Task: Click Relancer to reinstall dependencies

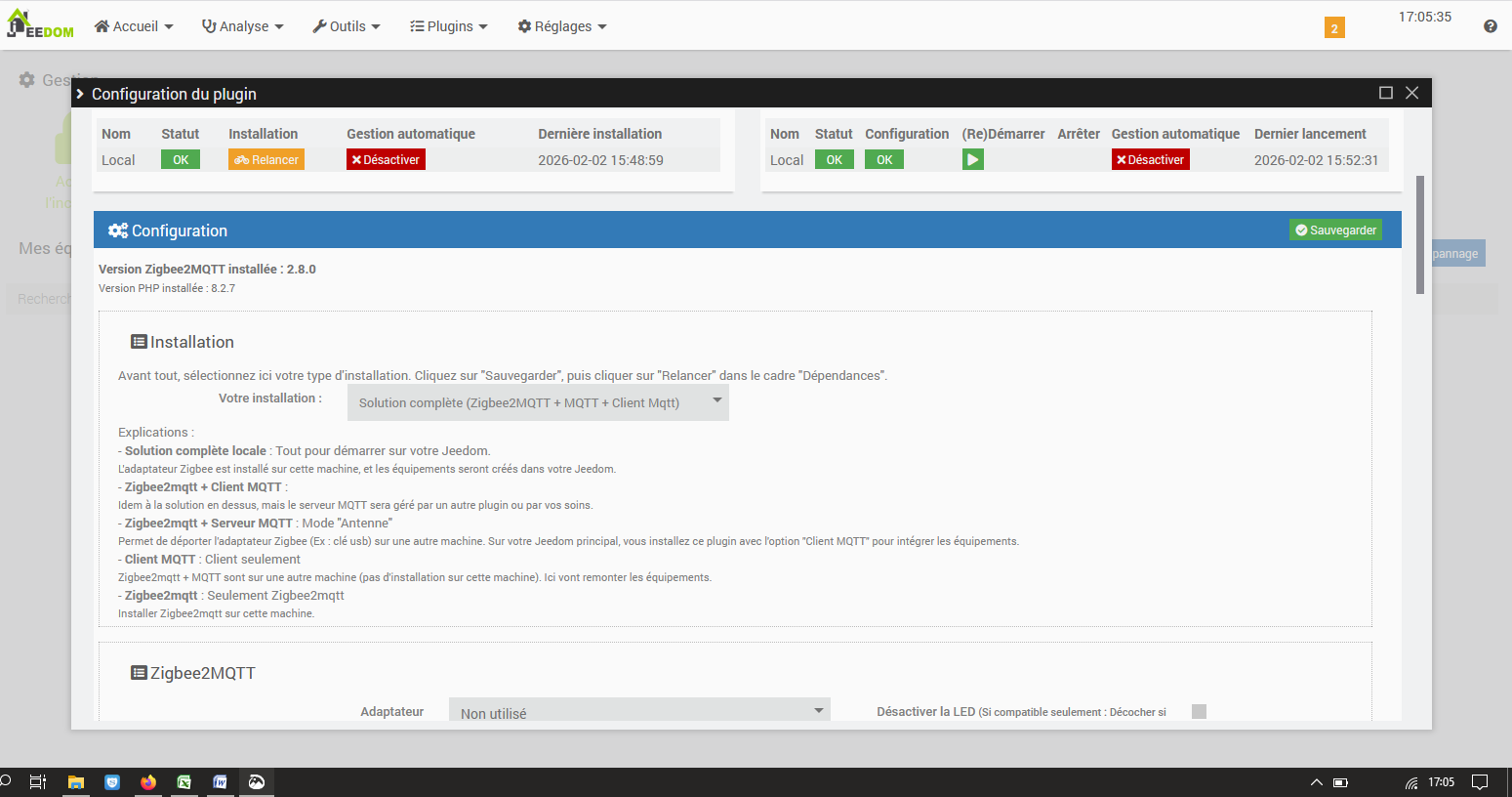Action: pyautogui.click(x=266, y=160)
